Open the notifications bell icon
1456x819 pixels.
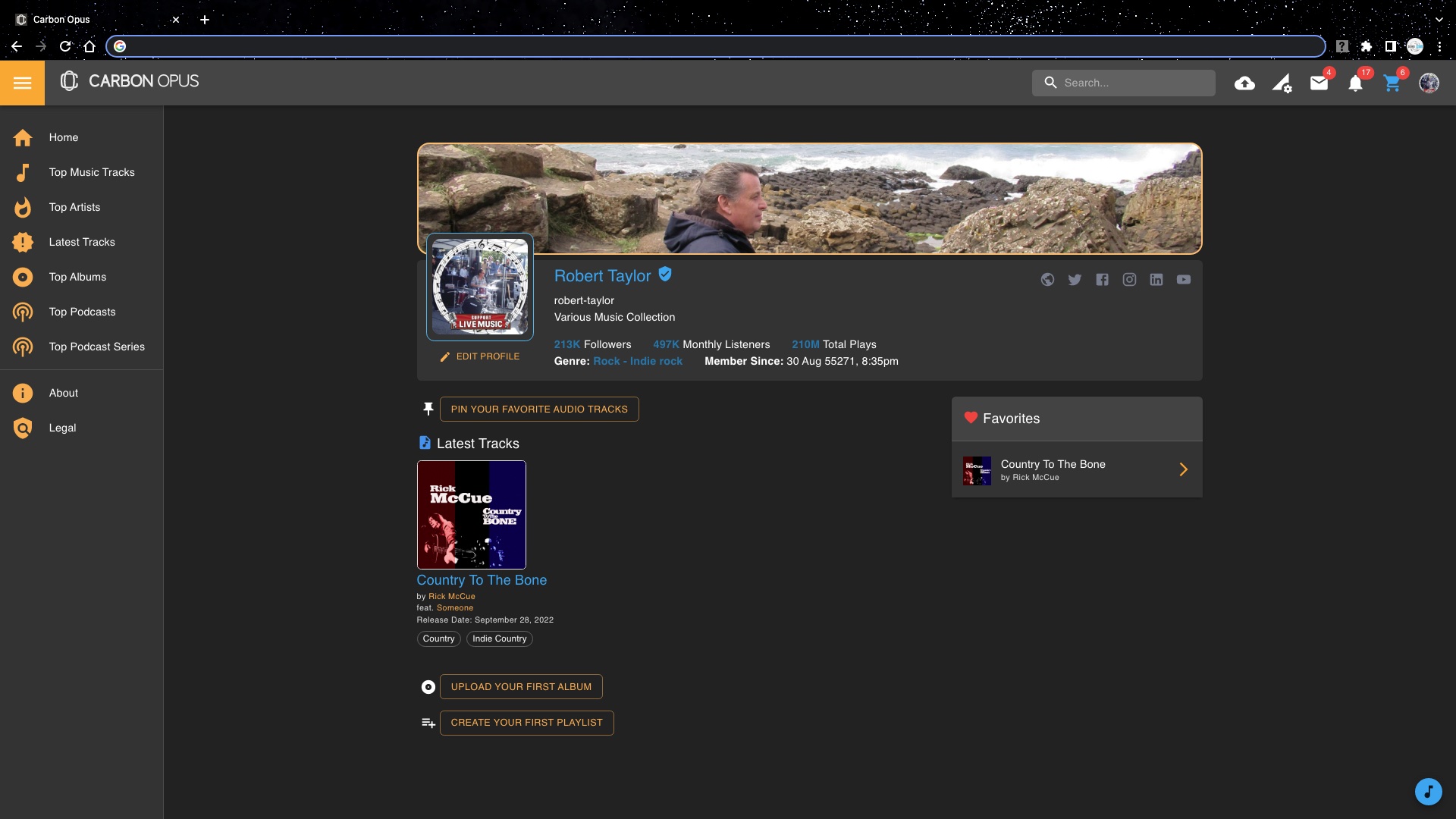point(1355,83)
